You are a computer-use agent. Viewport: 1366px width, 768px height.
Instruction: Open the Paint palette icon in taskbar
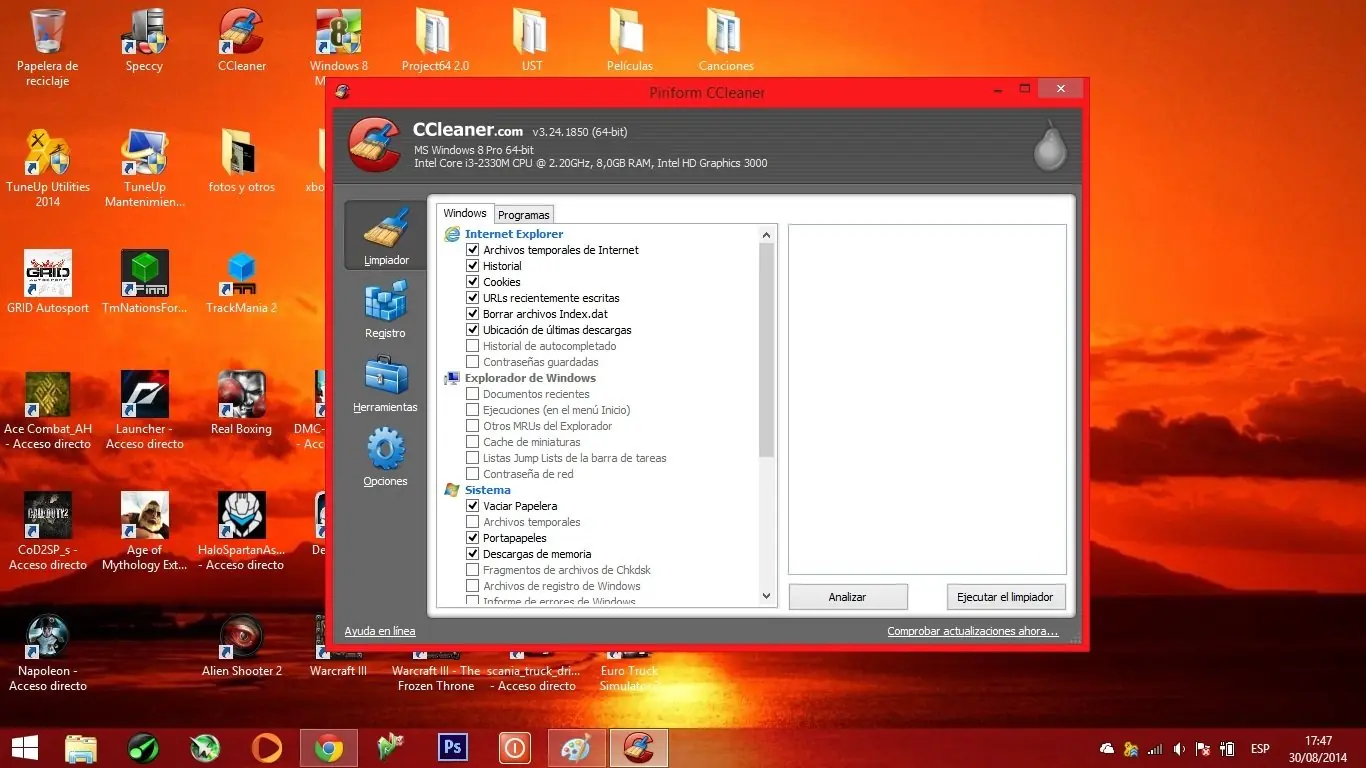point(577,747)
